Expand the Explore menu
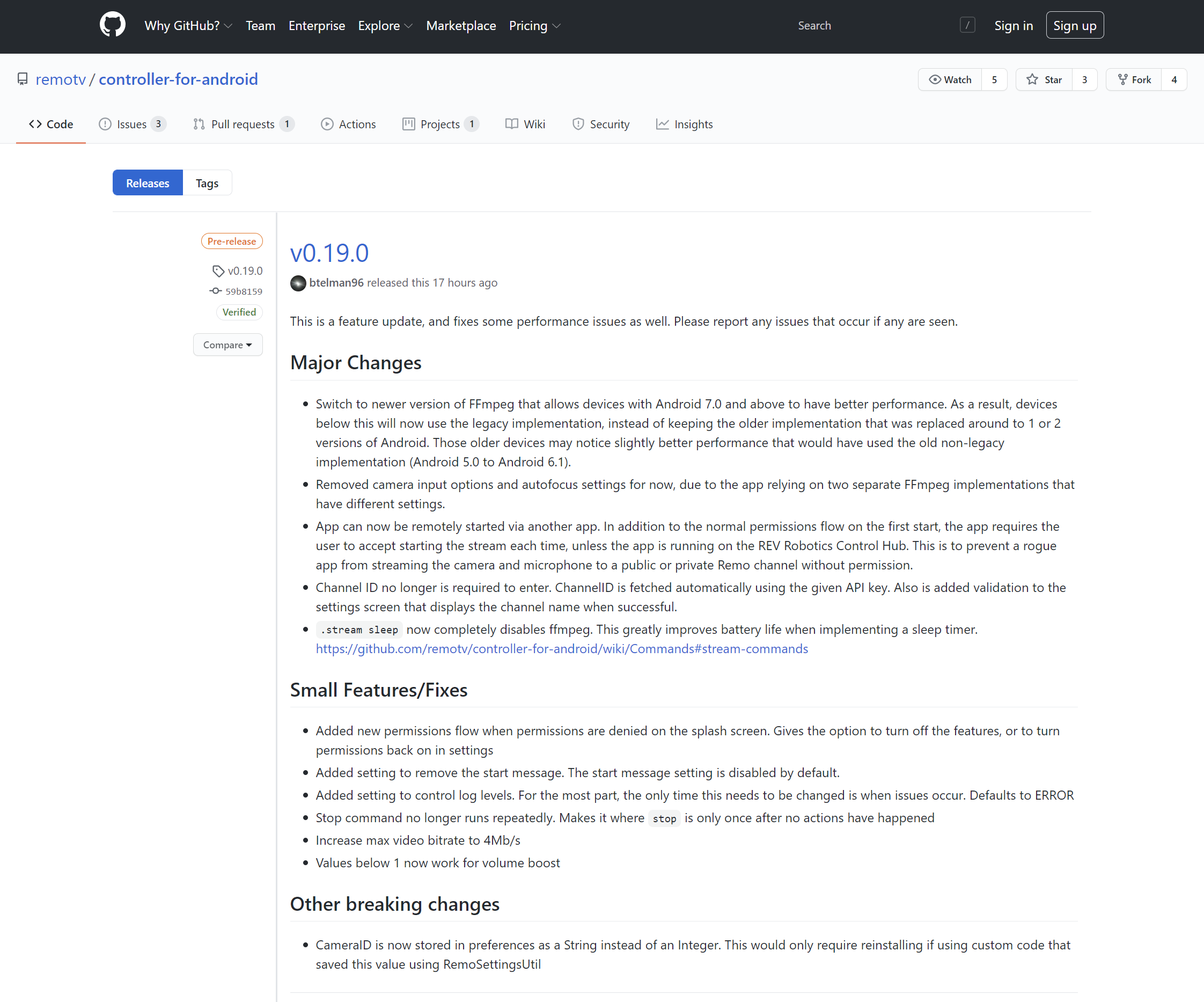The height and width of the screenshot is (1002, 1204). (x=385, y=25)
